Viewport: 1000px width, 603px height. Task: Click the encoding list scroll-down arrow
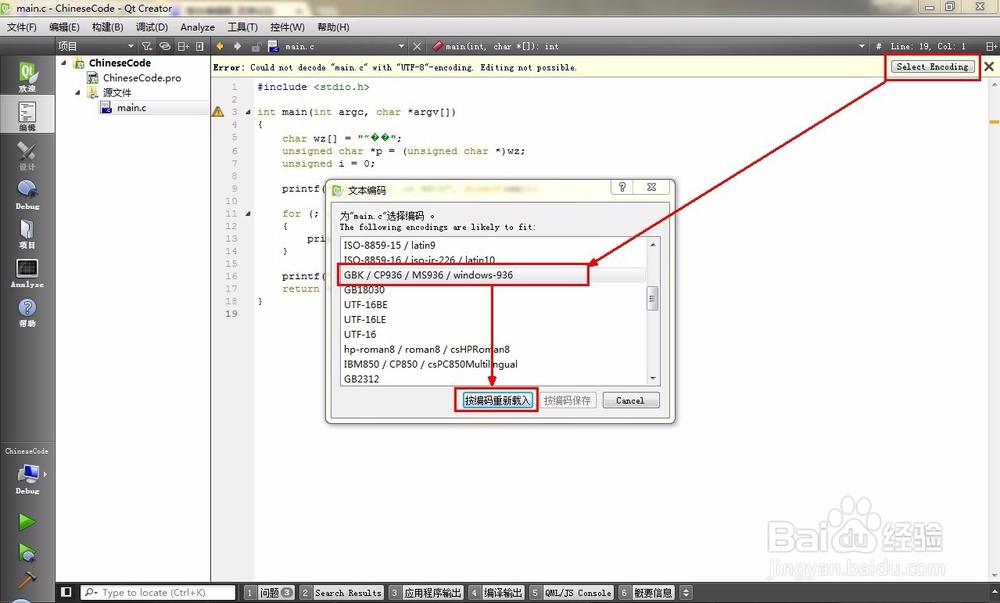pos(652,378)
